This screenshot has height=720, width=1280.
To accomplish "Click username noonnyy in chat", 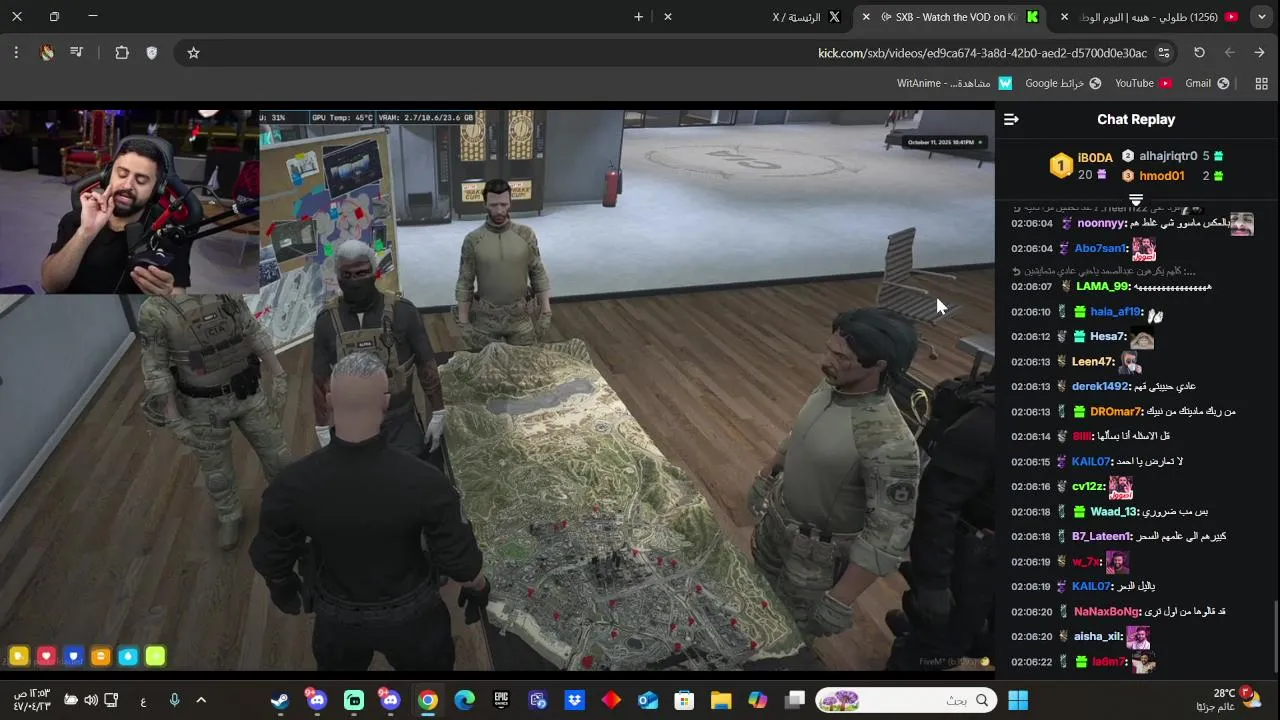I will pos(1101,223).
